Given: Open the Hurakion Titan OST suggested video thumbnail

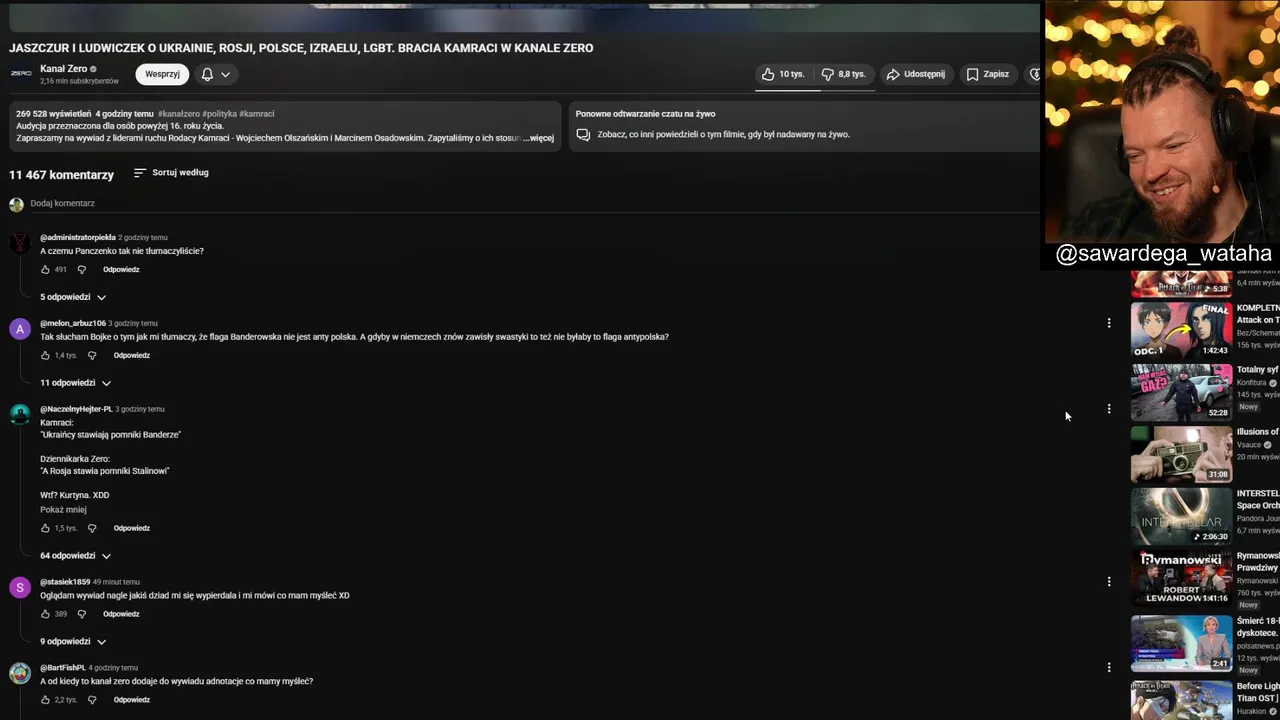Looking at the screenshot, I should (x=1181, y=700).
